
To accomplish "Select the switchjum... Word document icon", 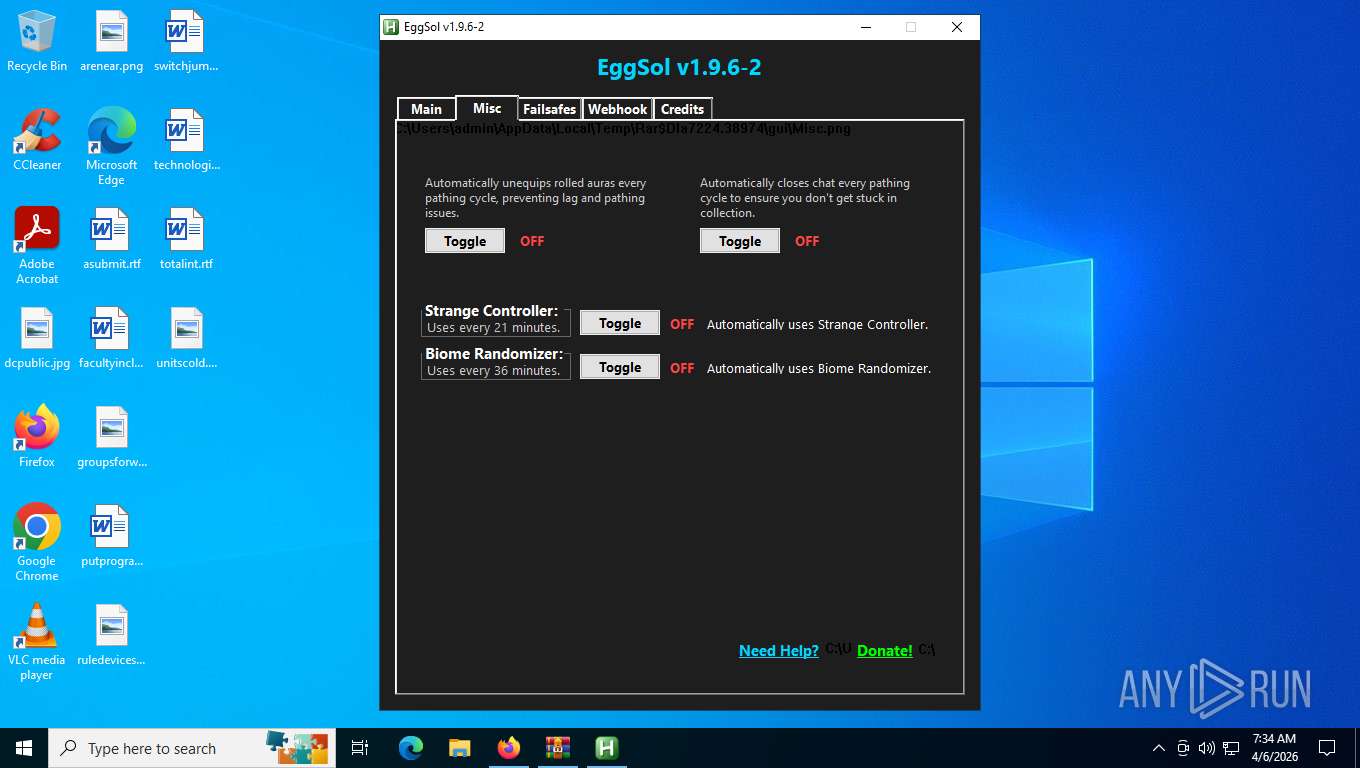I will pos(186,41).
